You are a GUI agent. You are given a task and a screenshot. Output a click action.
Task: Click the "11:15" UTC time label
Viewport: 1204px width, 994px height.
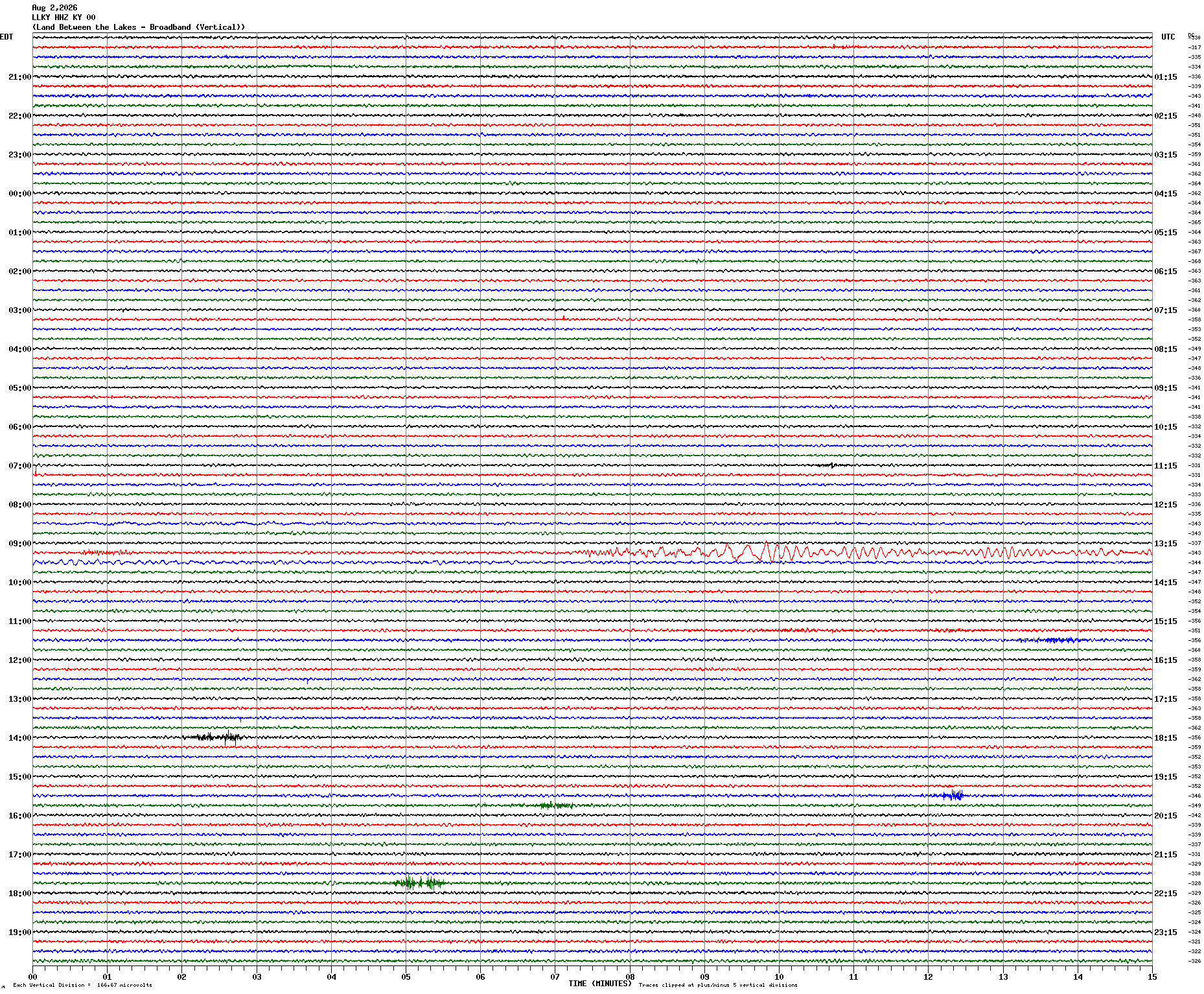pos(1166,466)
